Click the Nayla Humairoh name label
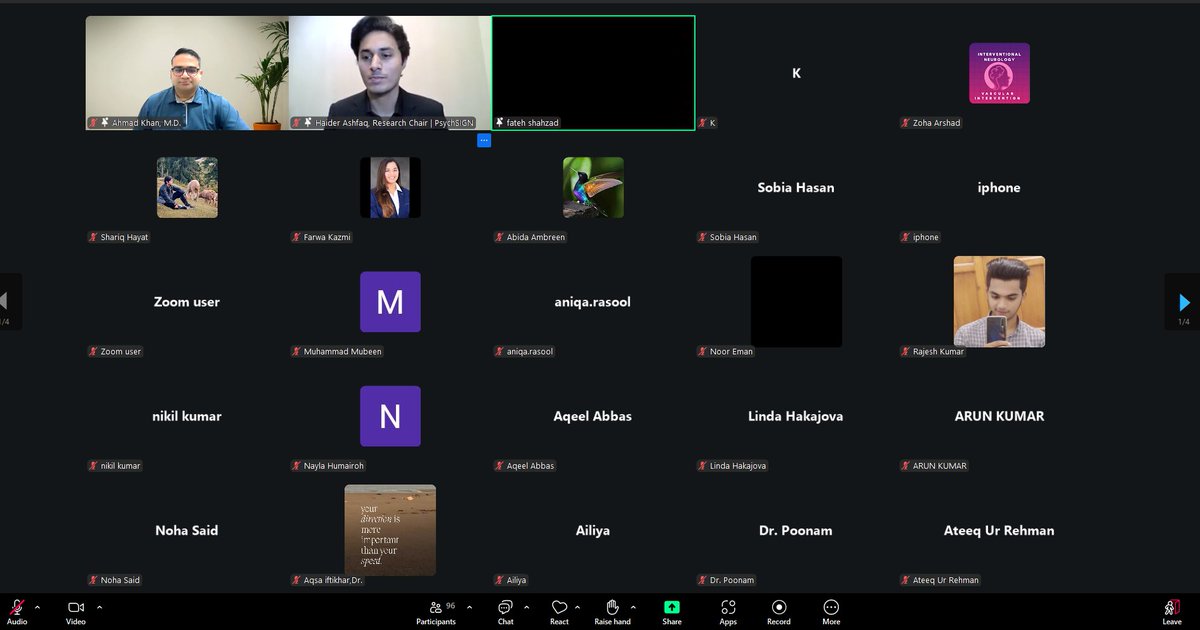1200x630 pixels. [x=334, y=466]
